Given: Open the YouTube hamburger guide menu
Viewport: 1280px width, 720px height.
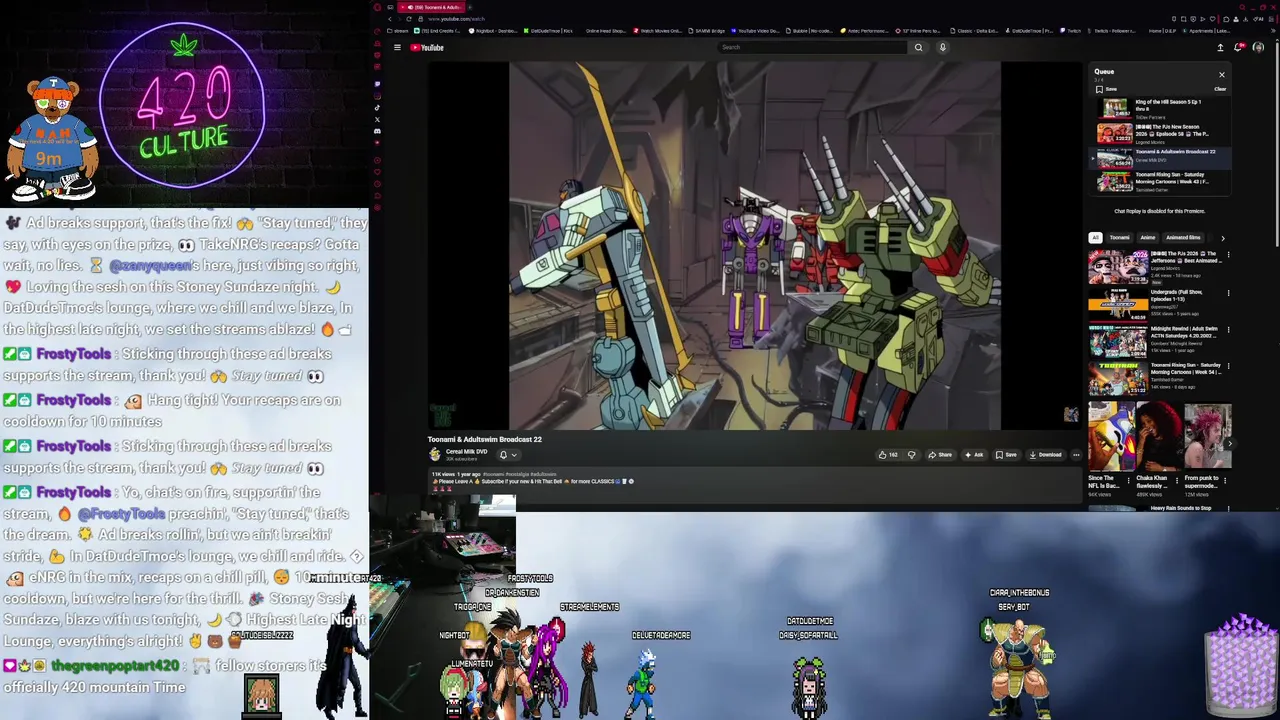Looking at the screenshot, I should [x=397, y=47].
